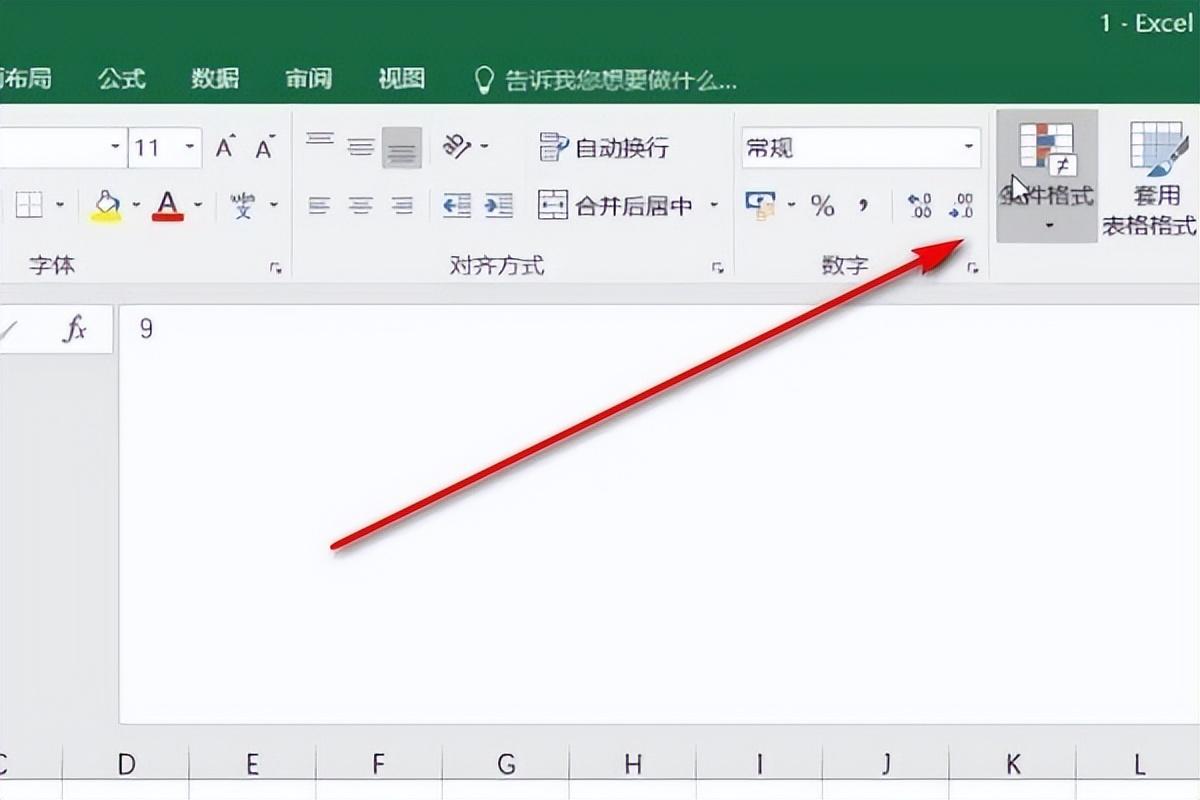
Task: Expand font color dropdown arrow
Action: click(198, 205)
